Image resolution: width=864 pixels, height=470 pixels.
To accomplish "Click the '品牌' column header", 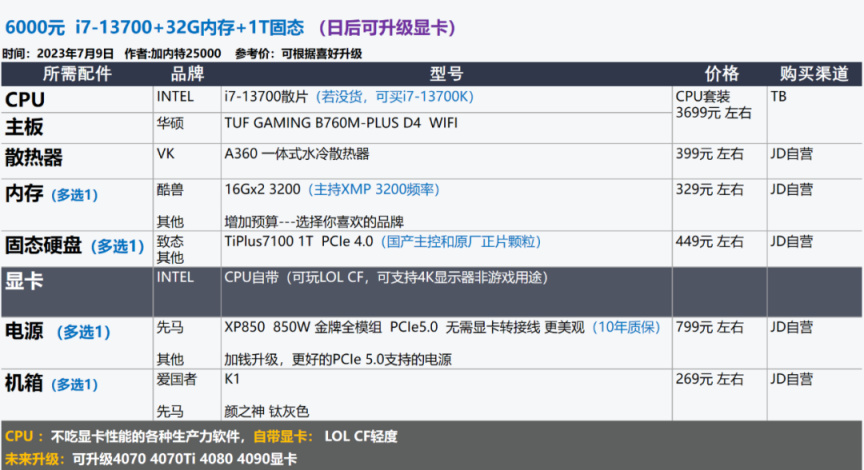I will click(187, 74).
